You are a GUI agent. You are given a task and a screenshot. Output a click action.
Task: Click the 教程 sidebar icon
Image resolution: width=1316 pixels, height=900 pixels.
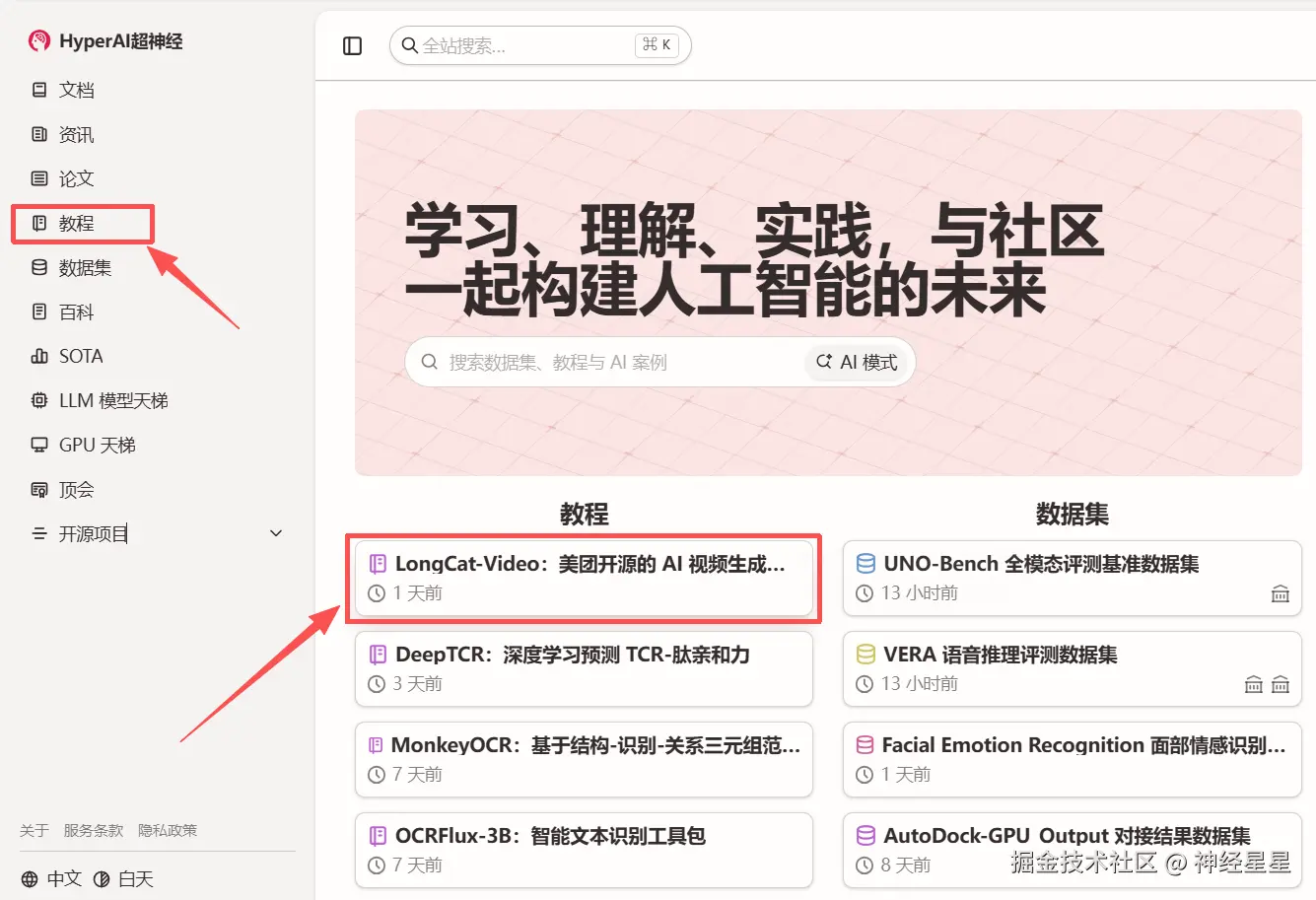pyautogui.click(x=39, y=223)
